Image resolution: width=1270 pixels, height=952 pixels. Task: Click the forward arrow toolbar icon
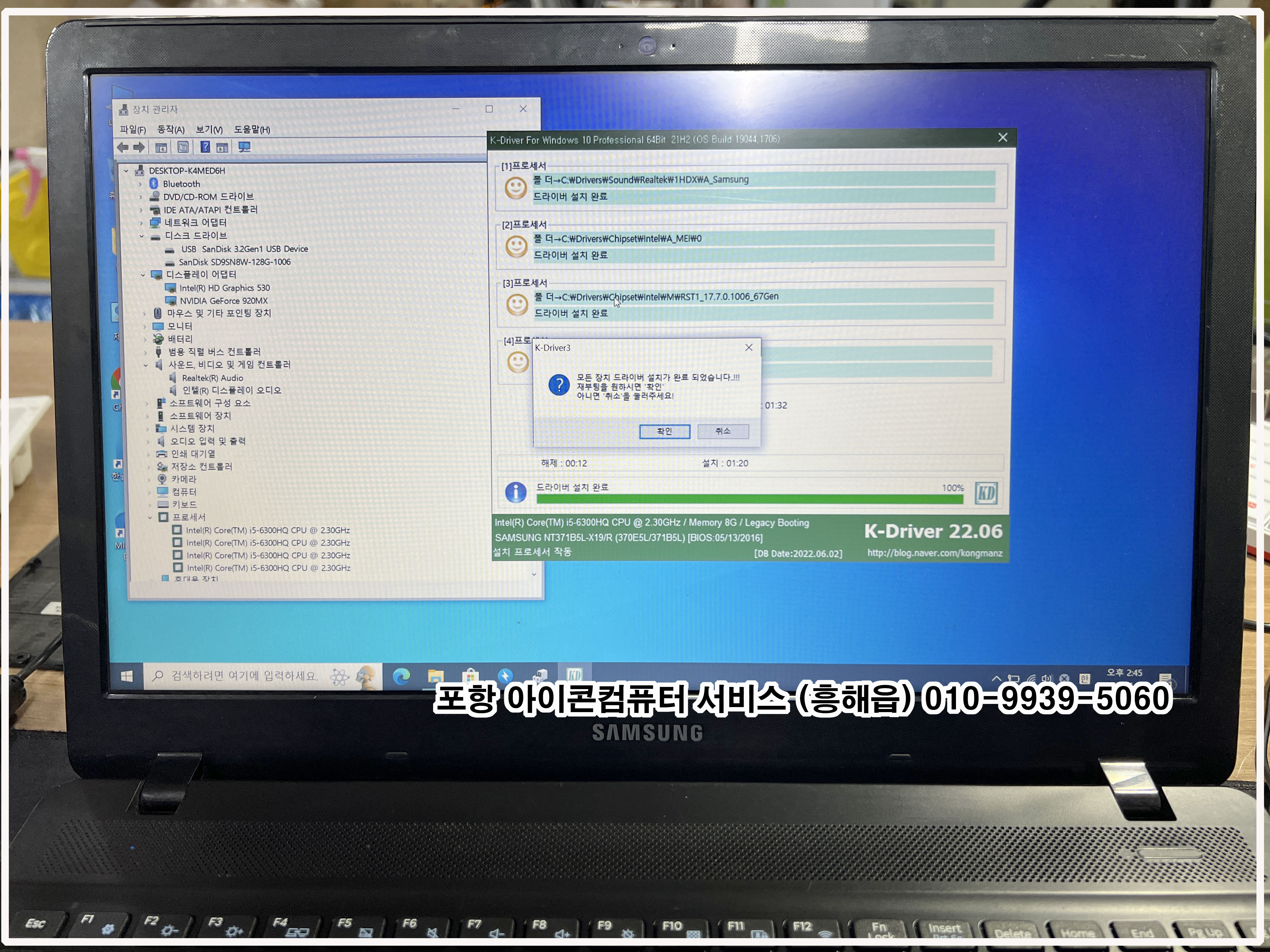pyautogui.click(x=139, y=147)
